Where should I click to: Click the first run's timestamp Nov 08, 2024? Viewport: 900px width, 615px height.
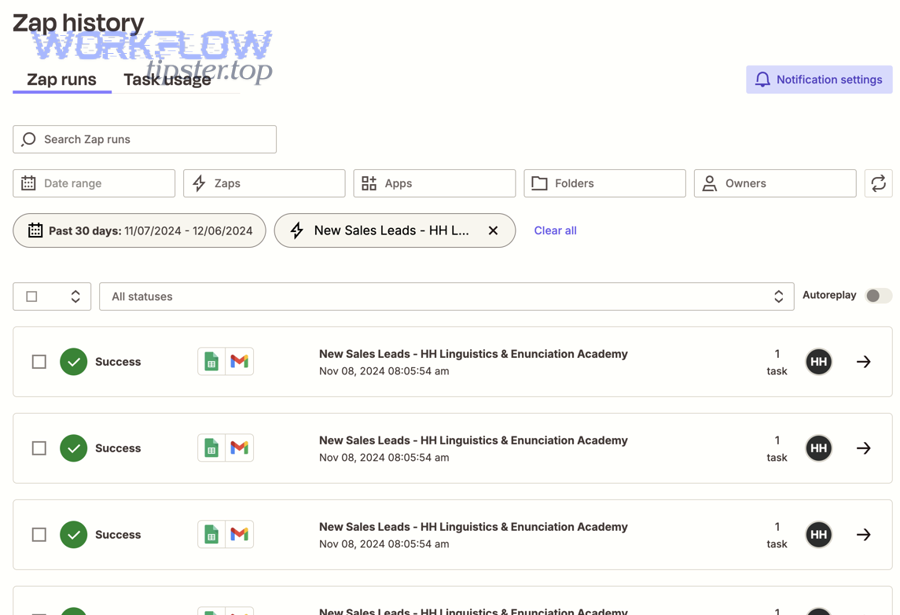pos(384,371)
